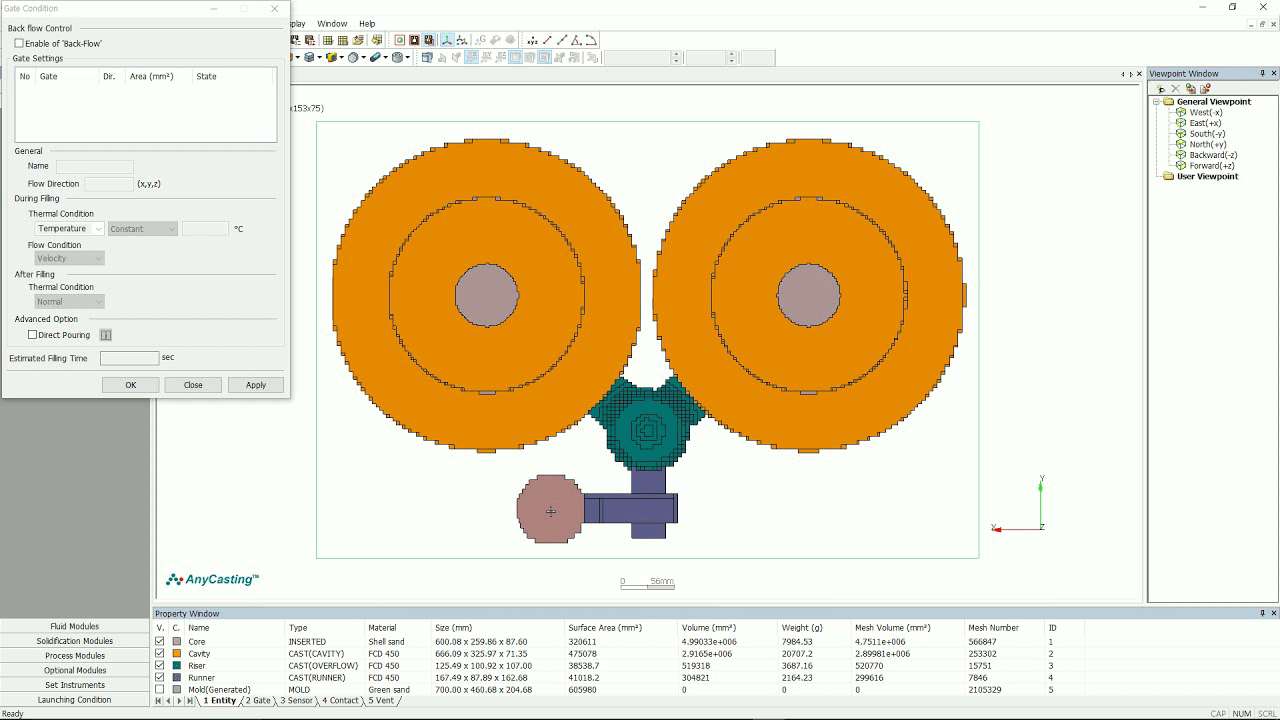Click the Apply button
The height and width of the screenshot is (720, 1280).
(256, 385)
